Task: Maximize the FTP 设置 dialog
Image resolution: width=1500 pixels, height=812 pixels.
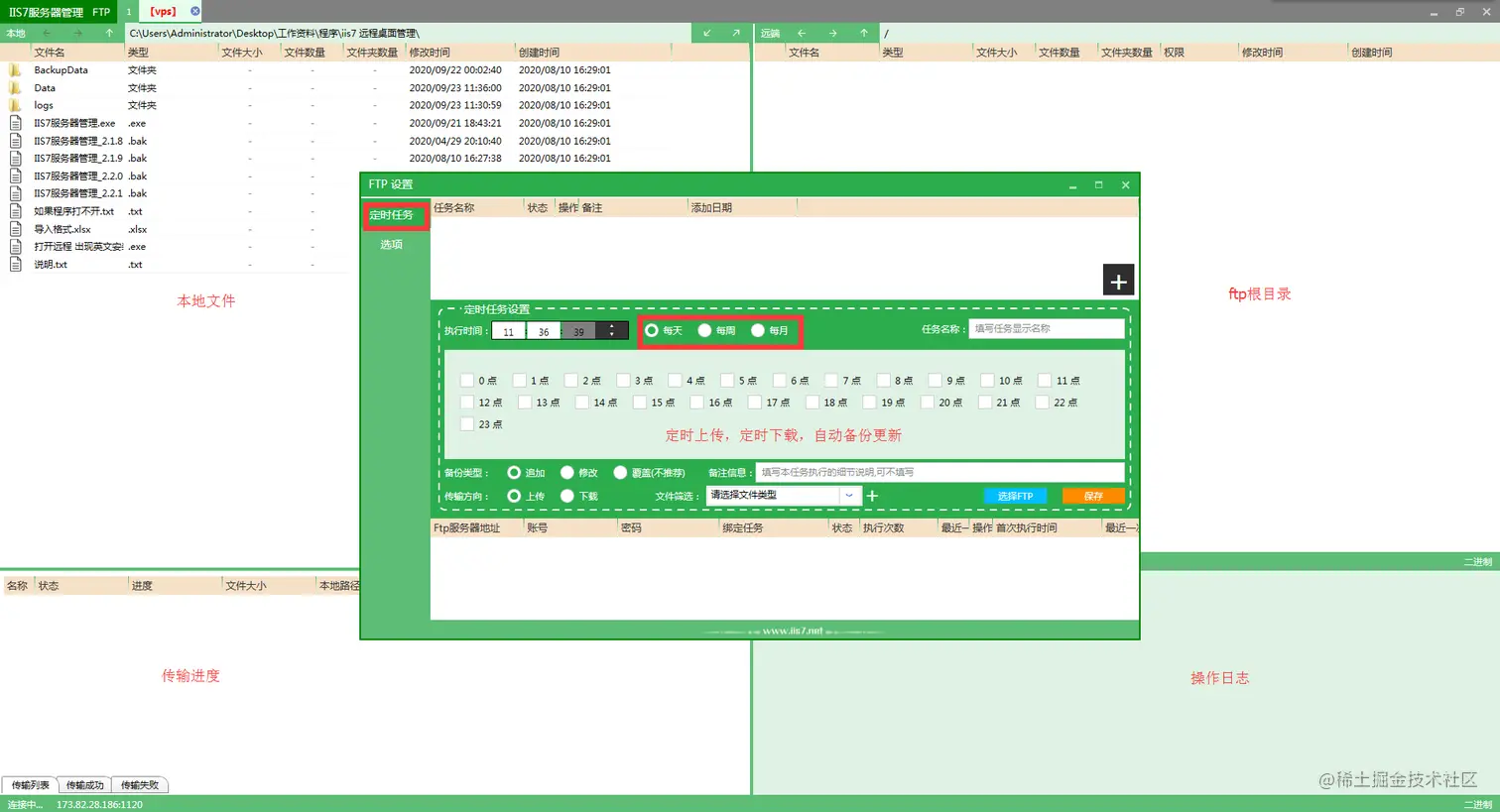Action: click(1098, 184)
